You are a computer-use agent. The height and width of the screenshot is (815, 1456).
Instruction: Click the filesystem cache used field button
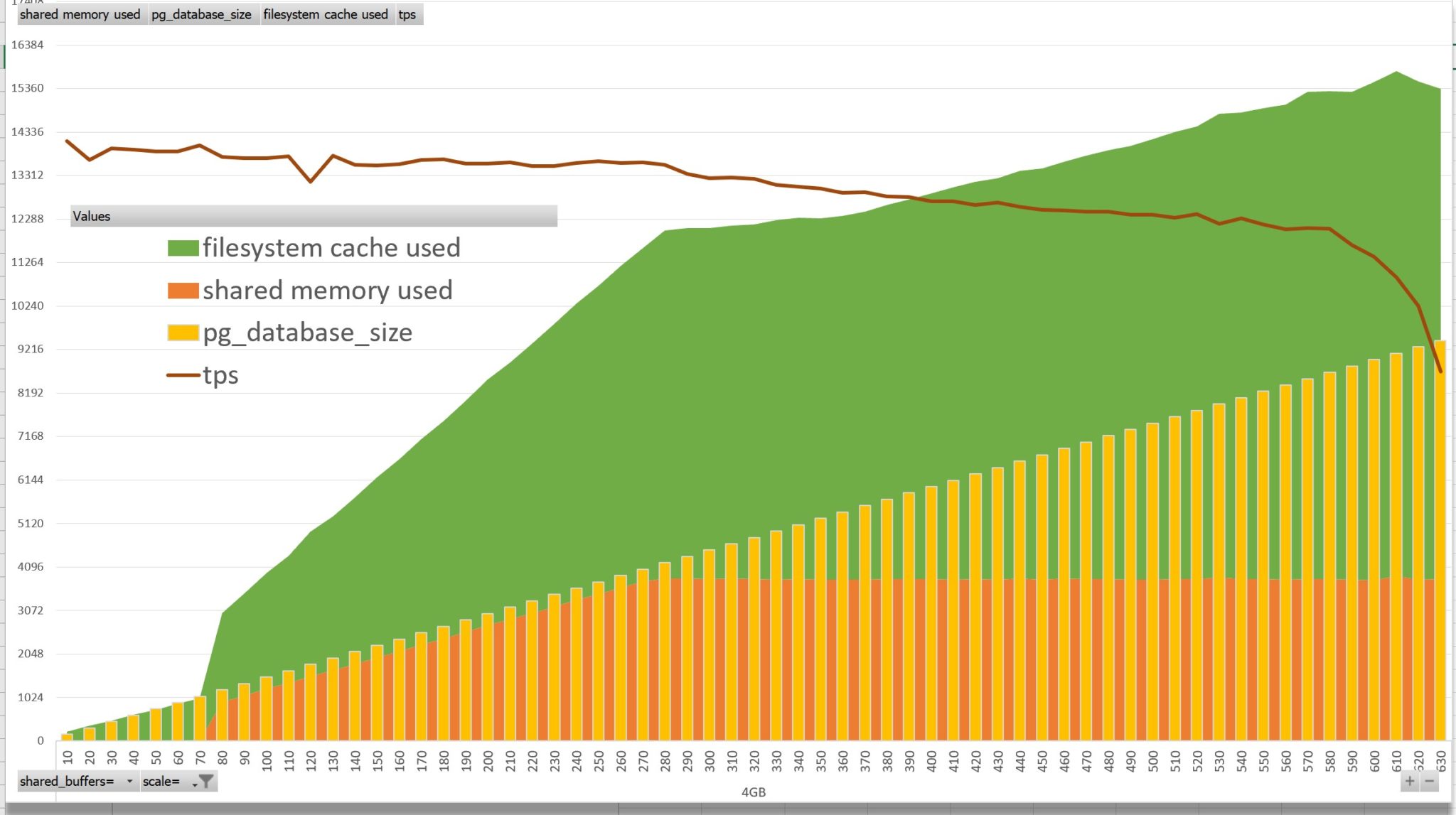click(x=326, y=14)
